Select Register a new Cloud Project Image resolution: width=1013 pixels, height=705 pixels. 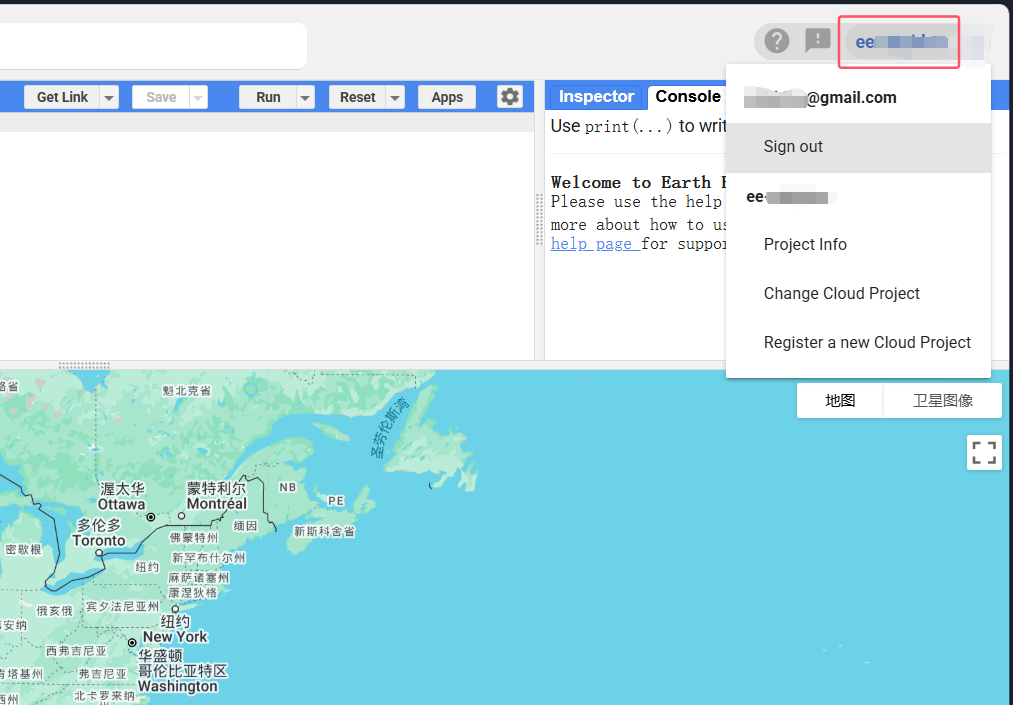[867, 342]
